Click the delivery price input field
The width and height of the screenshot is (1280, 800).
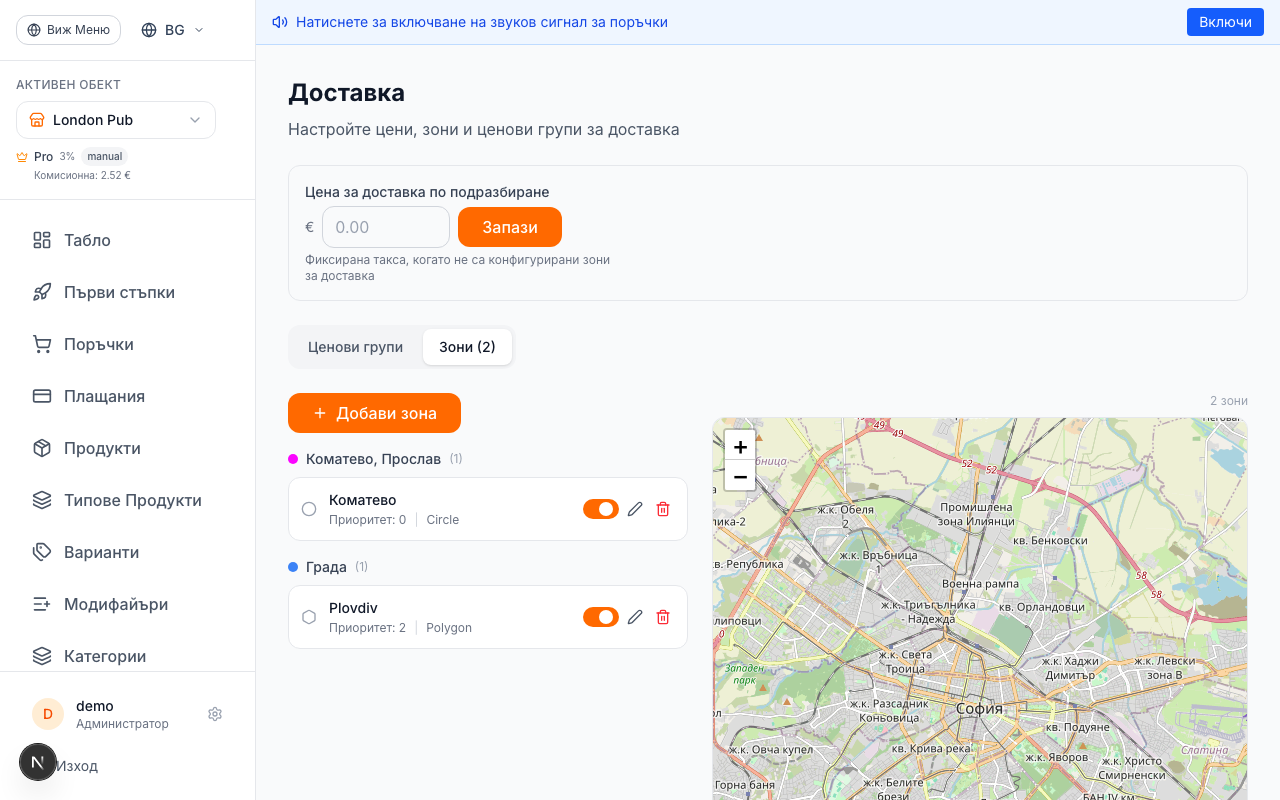click(385, 227)
